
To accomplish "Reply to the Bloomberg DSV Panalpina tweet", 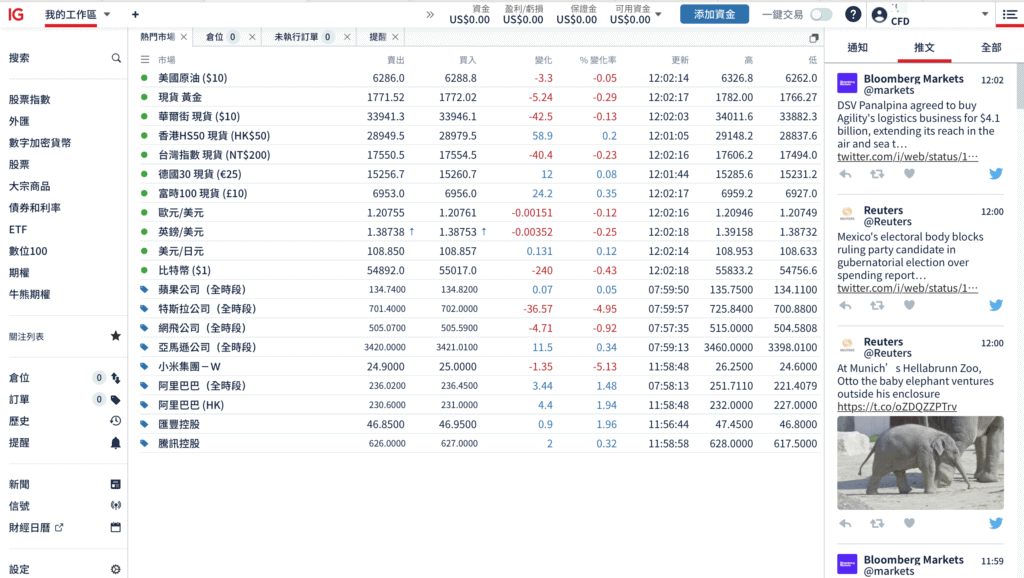I will click(x=845, y=174).
